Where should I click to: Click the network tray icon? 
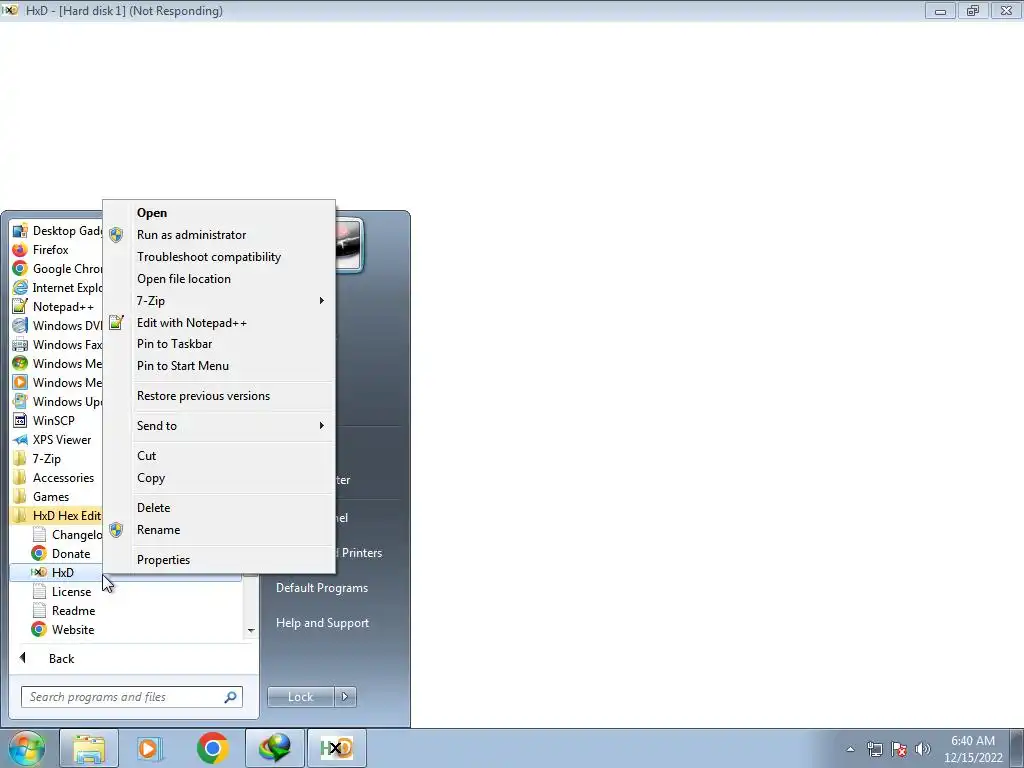pyautogui.click(x=874, y=749)
